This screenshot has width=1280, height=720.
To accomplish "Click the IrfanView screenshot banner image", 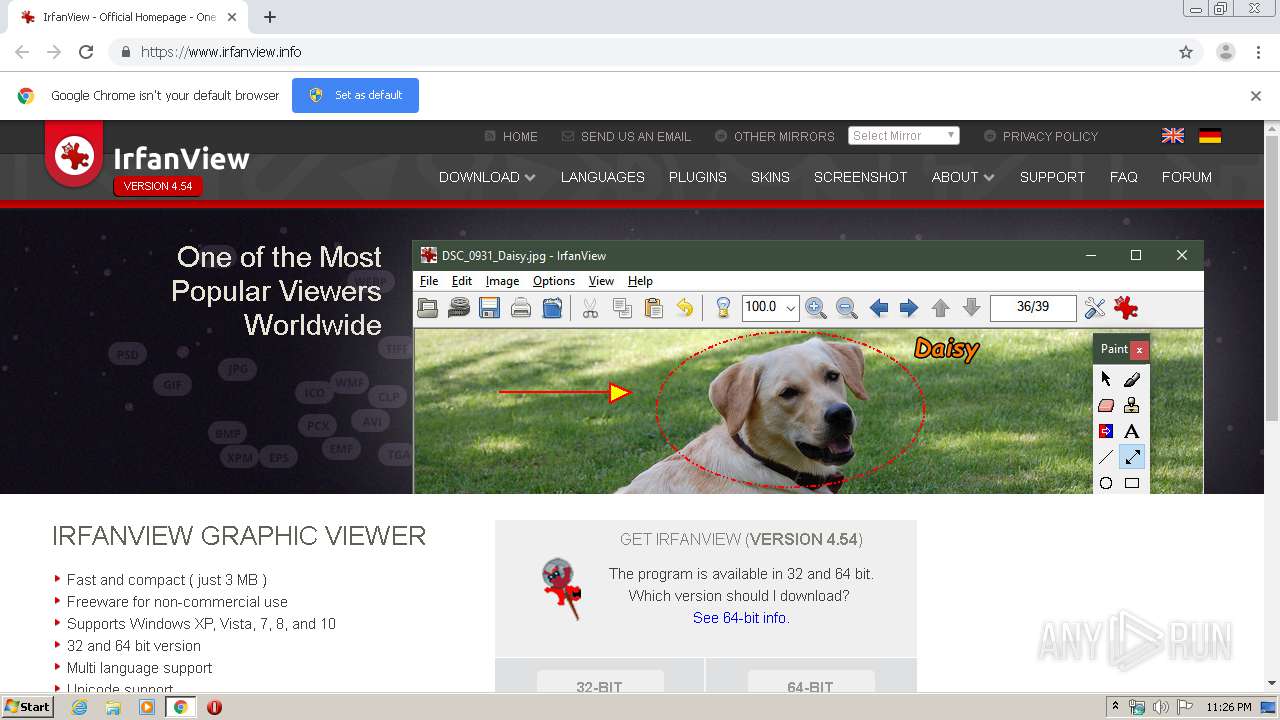I will (x=808, y=367).
